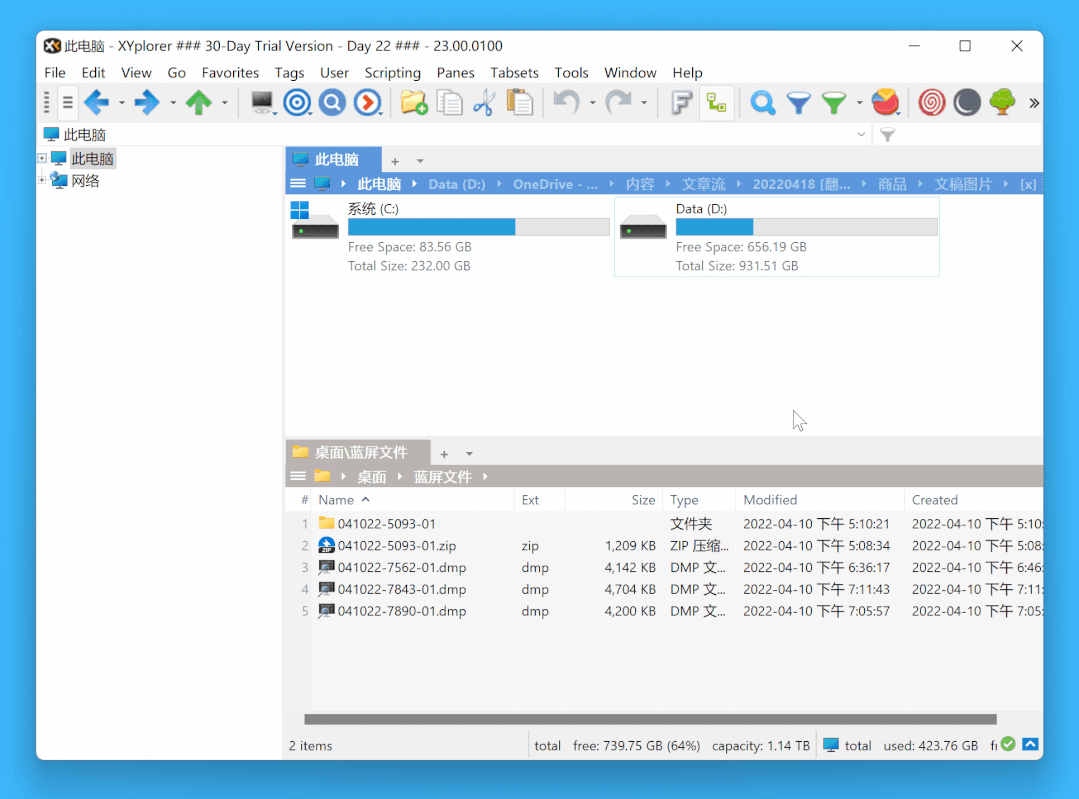Click the blue Back arrow icon
1079x799 pixels.
point(96,103)
